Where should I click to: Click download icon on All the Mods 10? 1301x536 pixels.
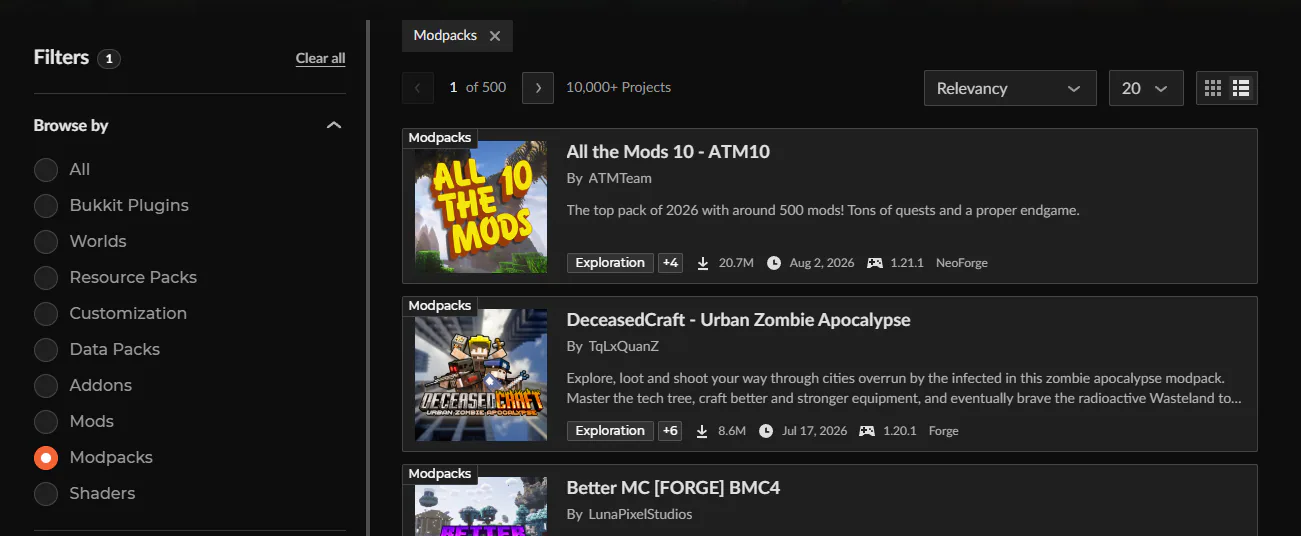tap(703, 263)
